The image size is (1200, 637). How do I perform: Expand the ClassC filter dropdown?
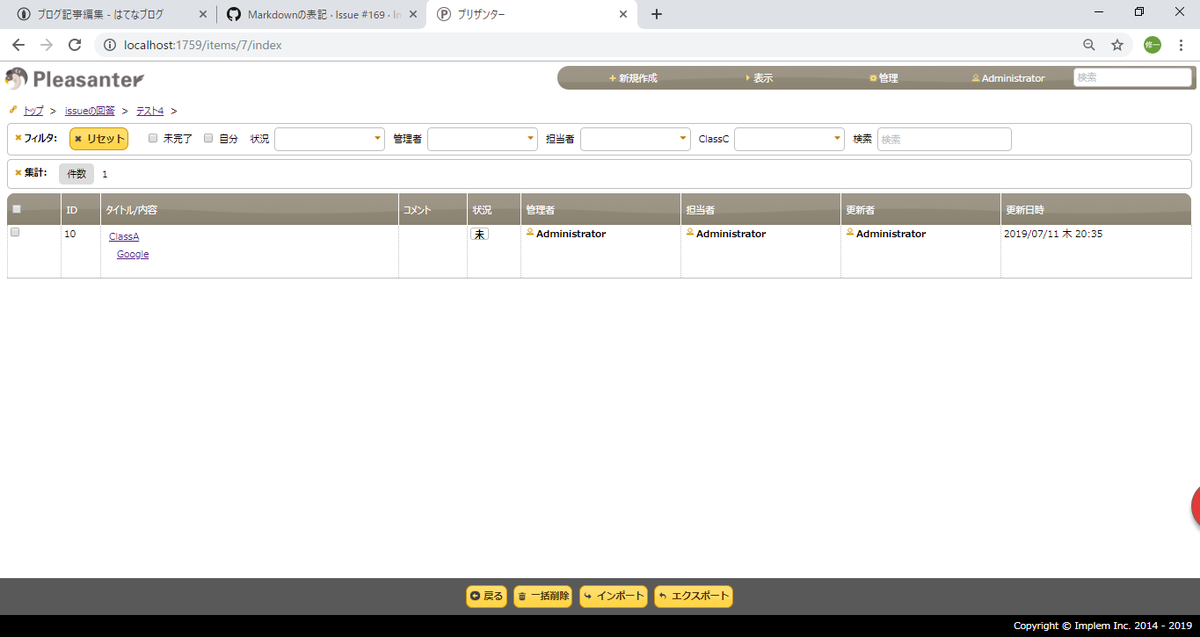(790, 139)
